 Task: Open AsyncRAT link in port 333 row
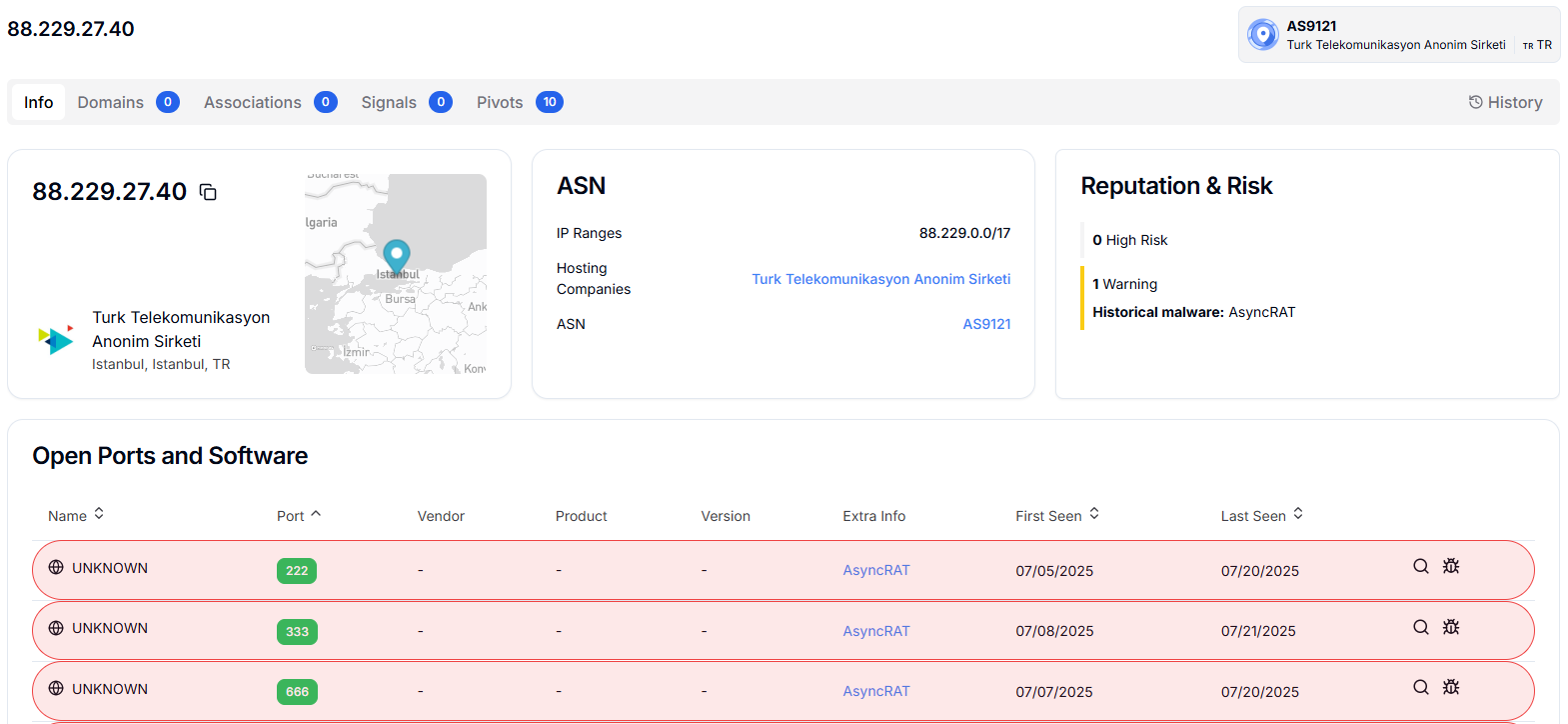click(x=876, y=631)
